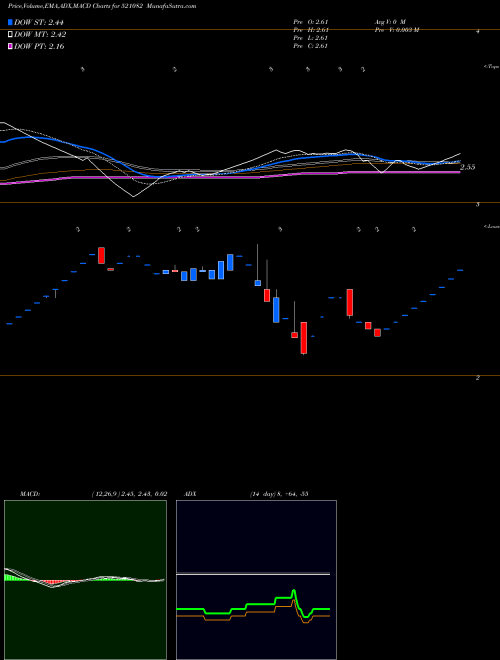Select the 'DOW PT: 2.16' legend text
This screenshot has height=660, width=500.
tap(39, 46)
